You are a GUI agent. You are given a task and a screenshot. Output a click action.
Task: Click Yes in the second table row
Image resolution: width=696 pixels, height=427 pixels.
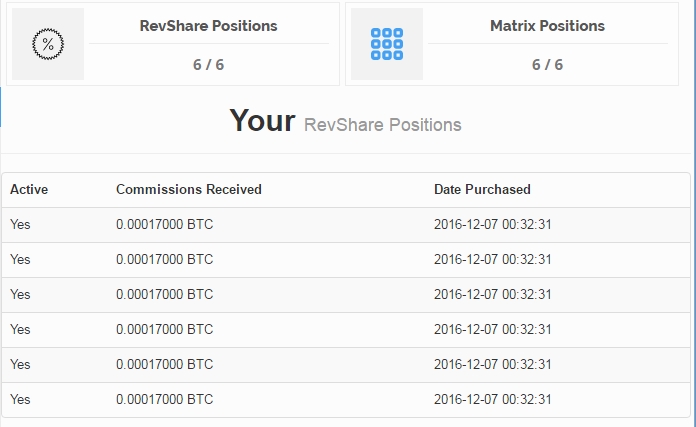click(20, 259)
